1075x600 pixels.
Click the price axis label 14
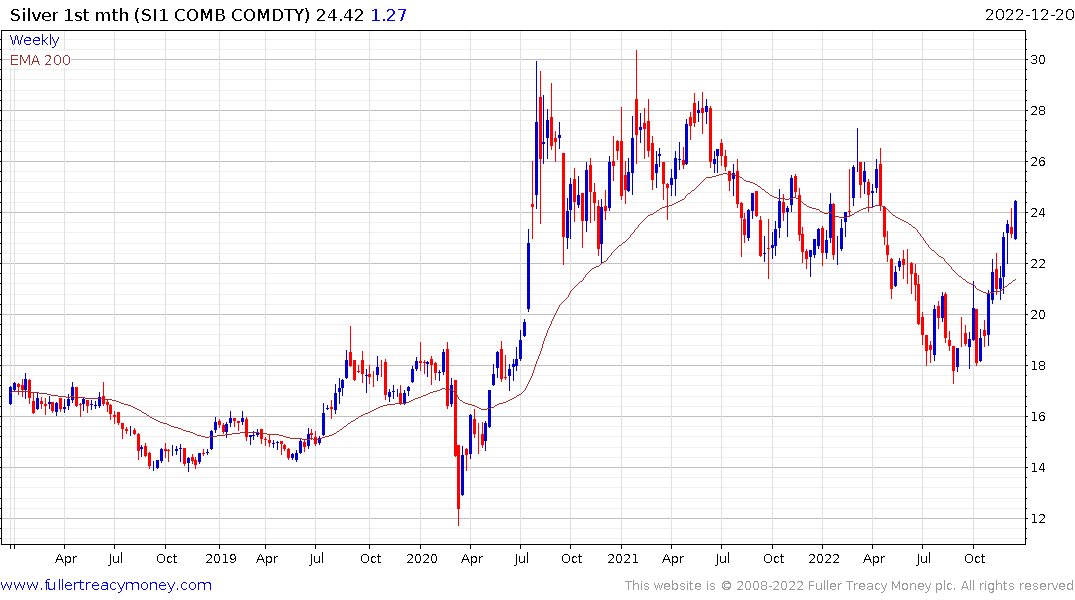pyautogui.click(x=1037, y=468)
